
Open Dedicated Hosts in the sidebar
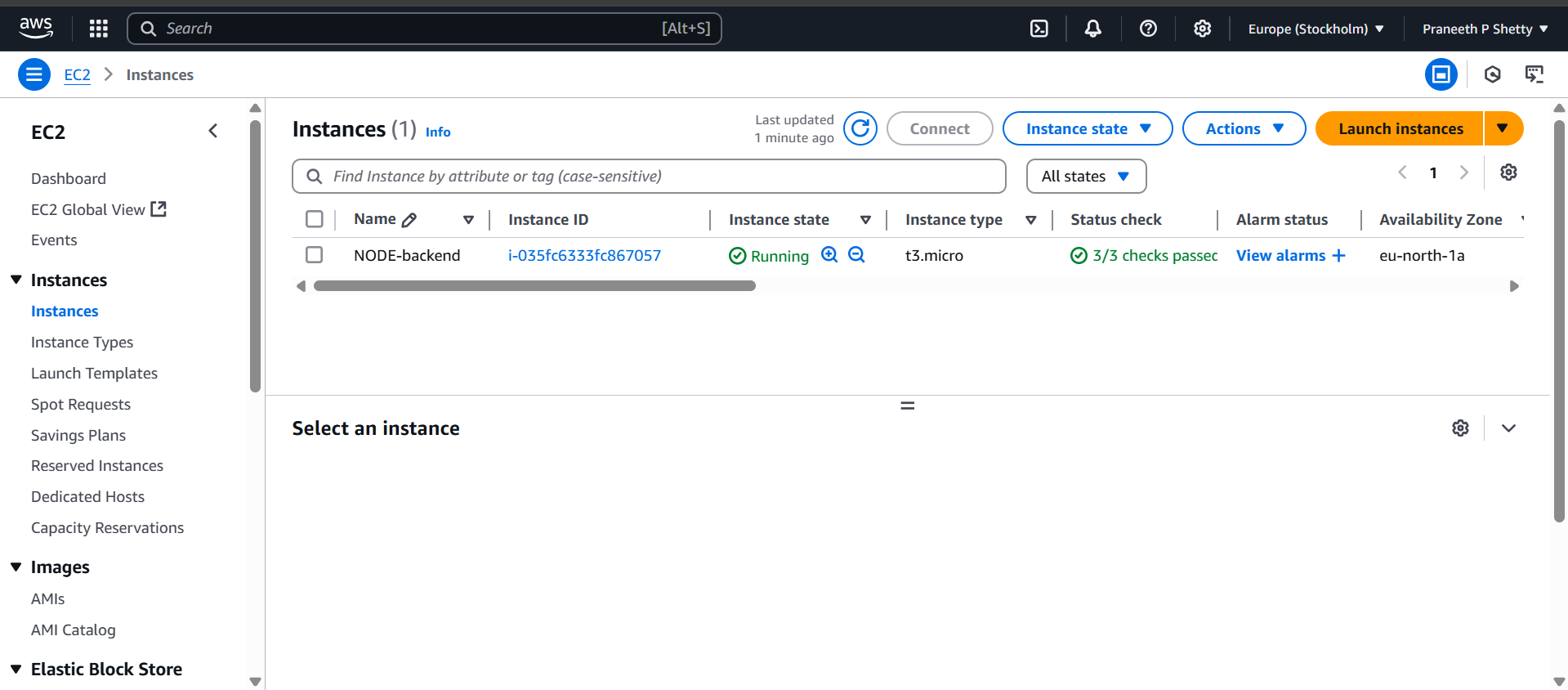pos(87,496)
